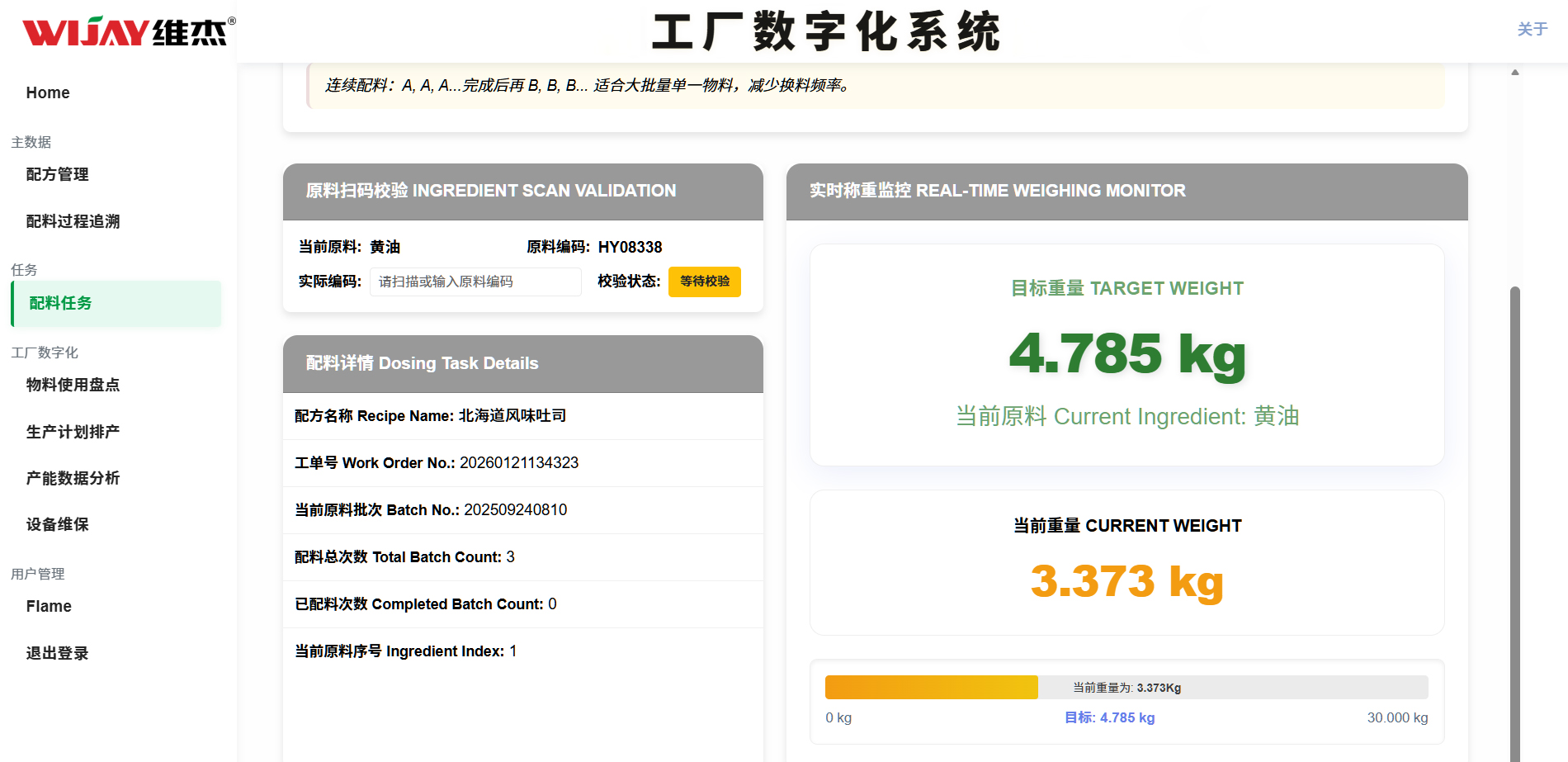Click the scroll-up arrow of scrollbar
Screen dimensions: 1568x762
1514,73
